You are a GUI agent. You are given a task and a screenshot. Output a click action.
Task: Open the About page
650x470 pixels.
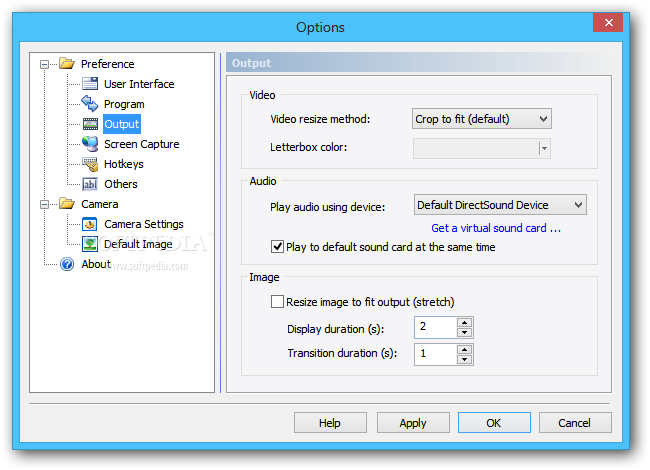pyautogui.click(x=96, y=264)
